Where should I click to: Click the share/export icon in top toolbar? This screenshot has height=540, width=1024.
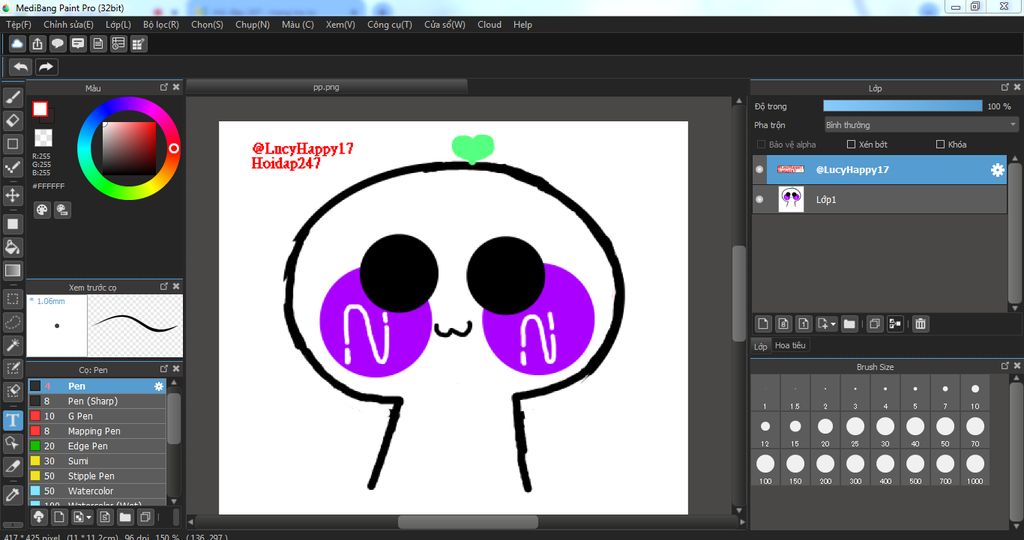[x=38, y=44]
